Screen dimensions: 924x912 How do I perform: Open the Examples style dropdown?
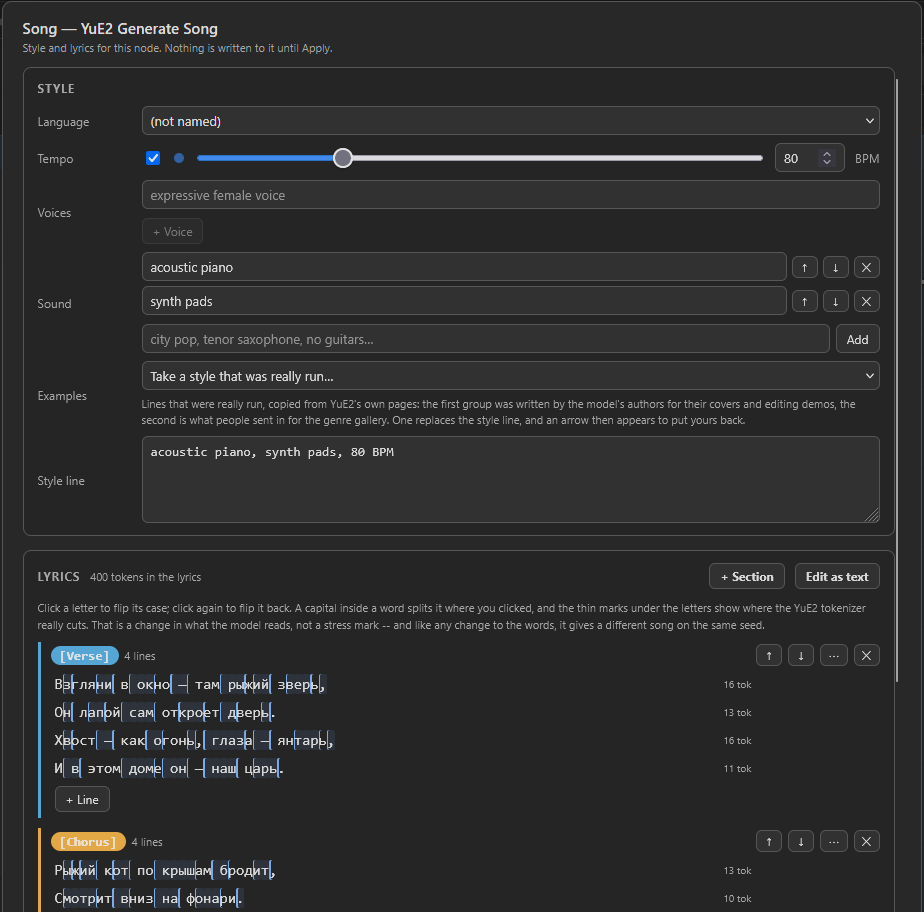click(x=511, y=376)
